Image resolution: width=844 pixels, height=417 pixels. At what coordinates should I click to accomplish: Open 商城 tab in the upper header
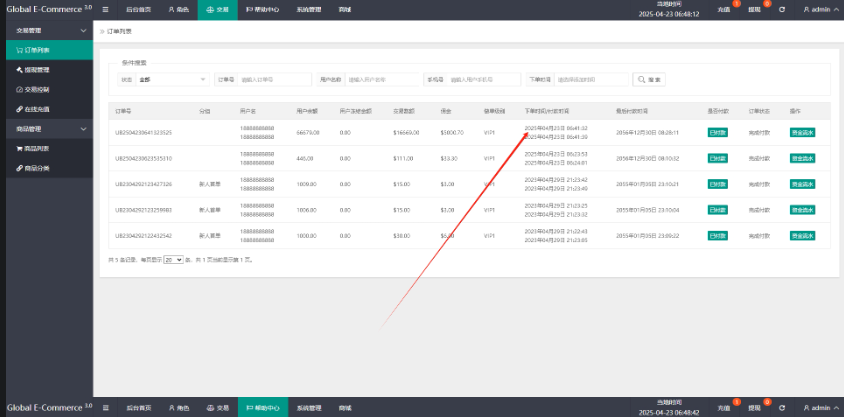coord(345,10)
